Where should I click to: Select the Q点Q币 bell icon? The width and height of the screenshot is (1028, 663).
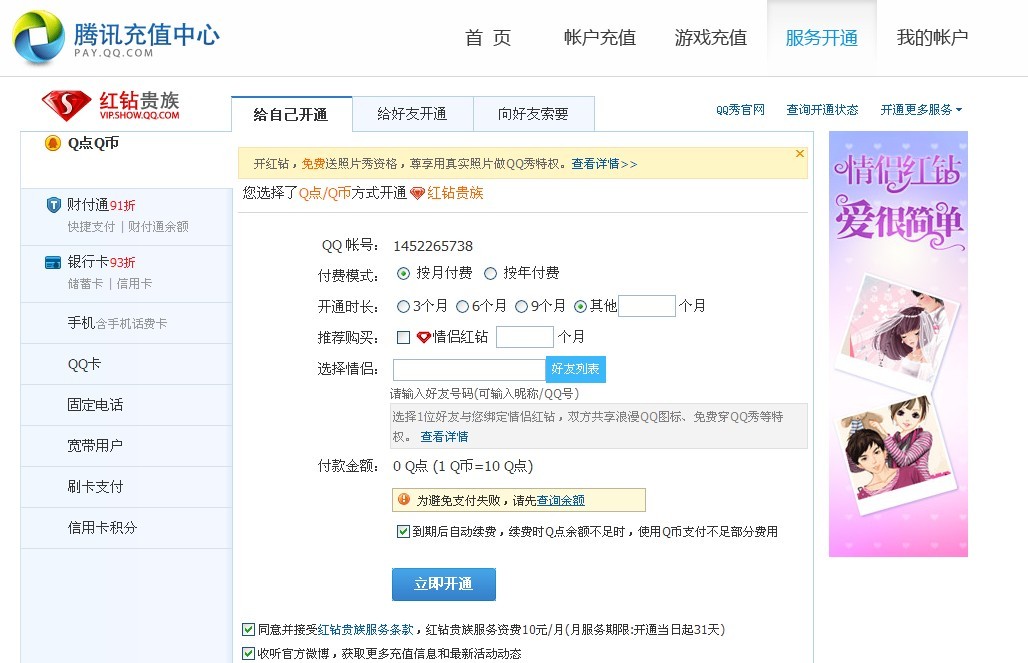(x=53, y=143)
